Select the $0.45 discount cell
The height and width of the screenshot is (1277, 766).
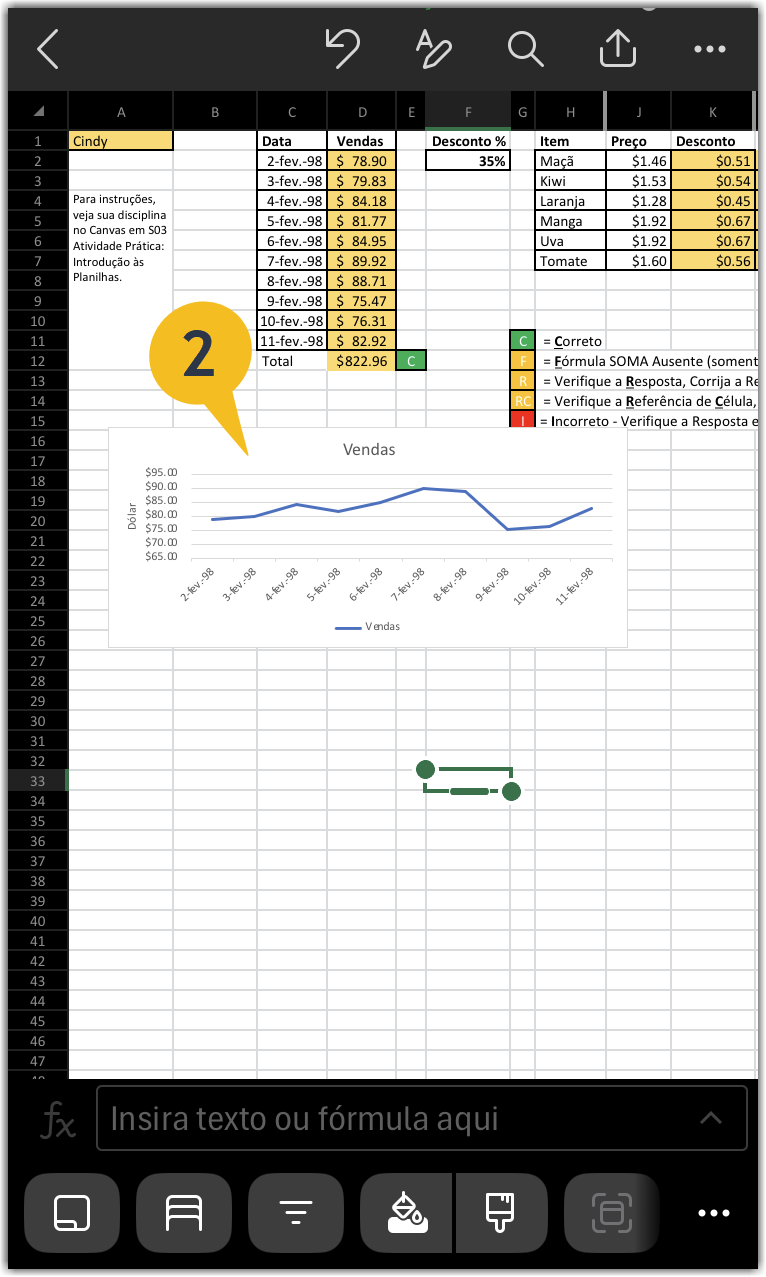[714, 201]
